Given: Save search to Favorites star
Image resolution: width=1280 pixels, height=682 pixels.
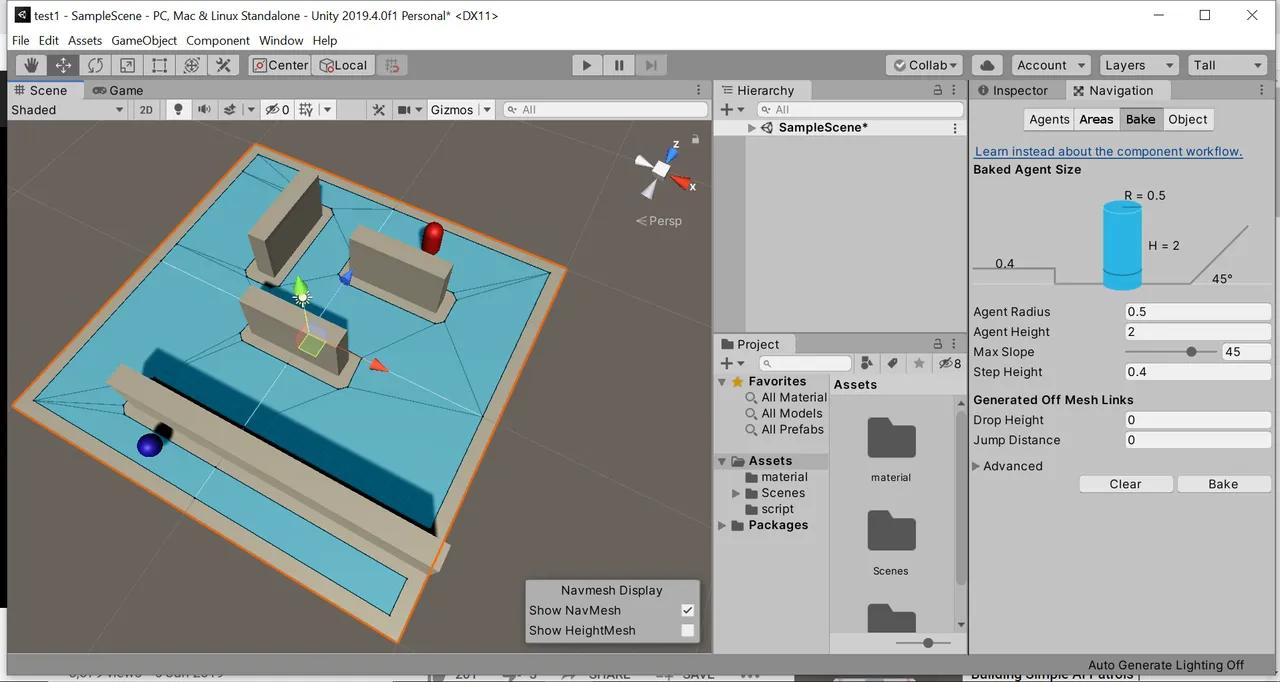Looking at the screenshot, I should click(918, 363).
